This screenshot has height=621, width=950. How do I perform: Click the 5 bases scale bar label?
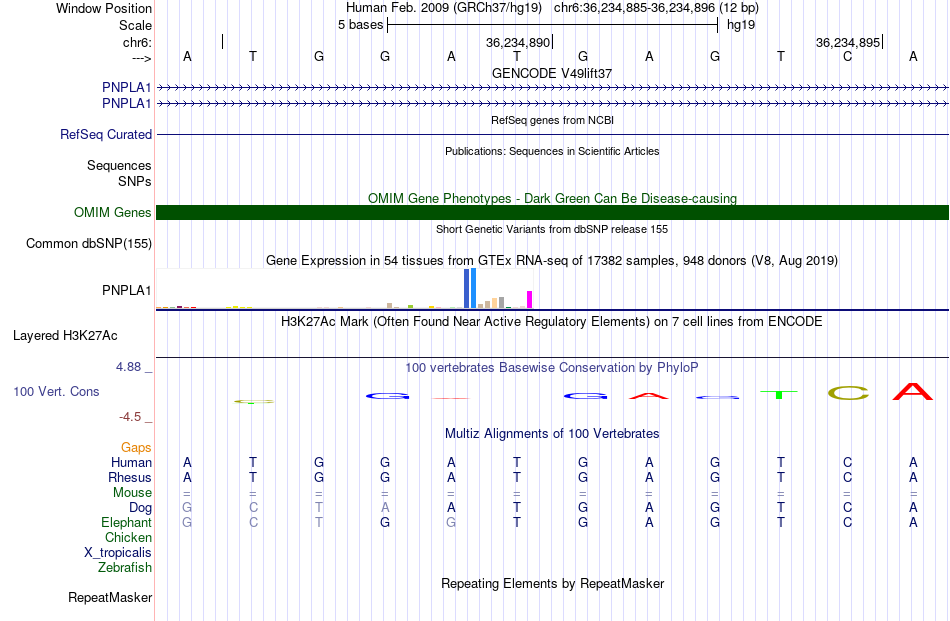tap(360, 25)
